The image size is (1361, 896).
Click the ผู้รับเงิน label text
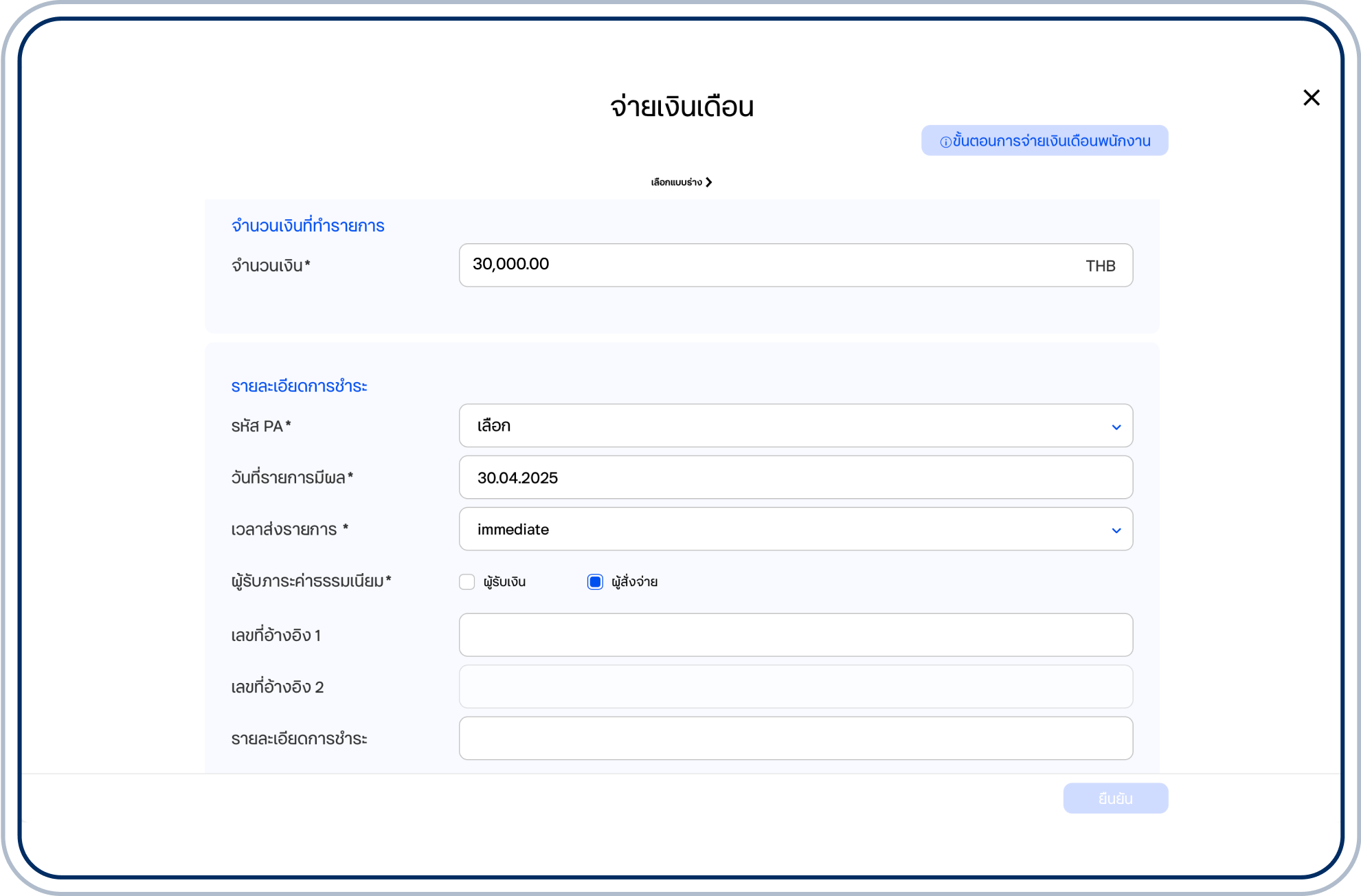[x=504, y=582]
